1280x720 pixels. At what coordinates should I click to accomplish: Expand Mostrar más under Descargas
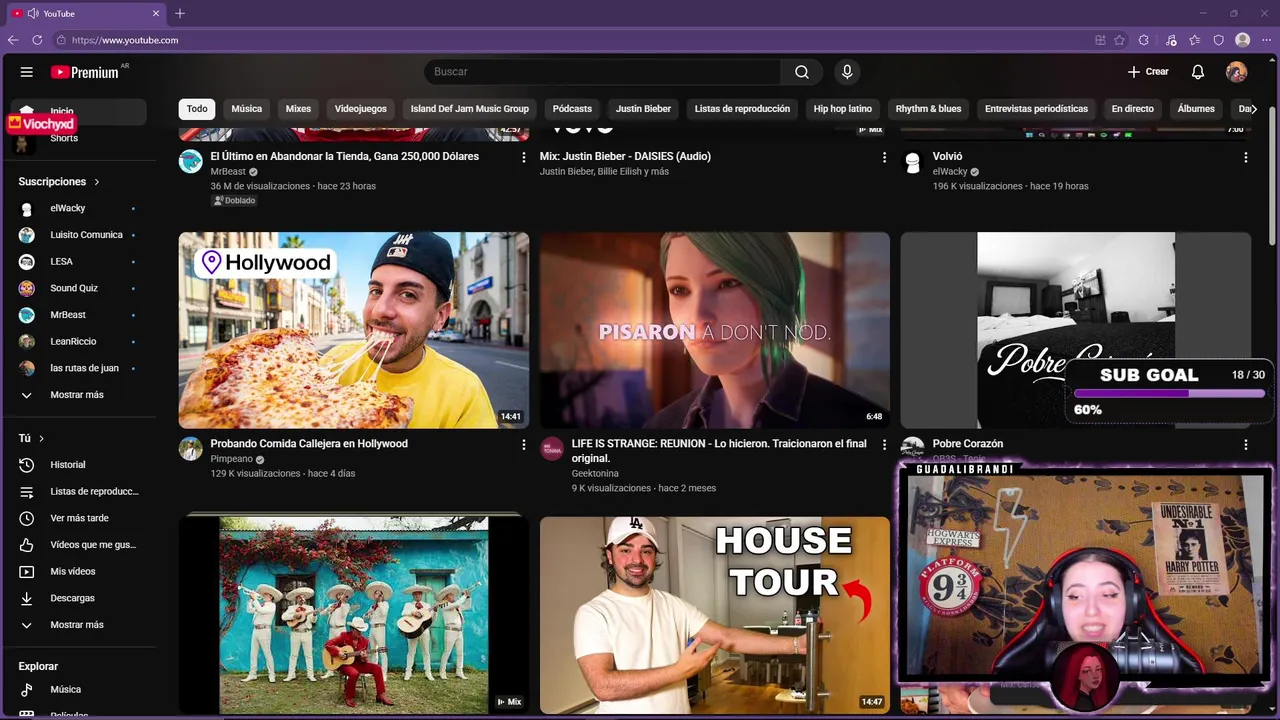click(78, 625)
